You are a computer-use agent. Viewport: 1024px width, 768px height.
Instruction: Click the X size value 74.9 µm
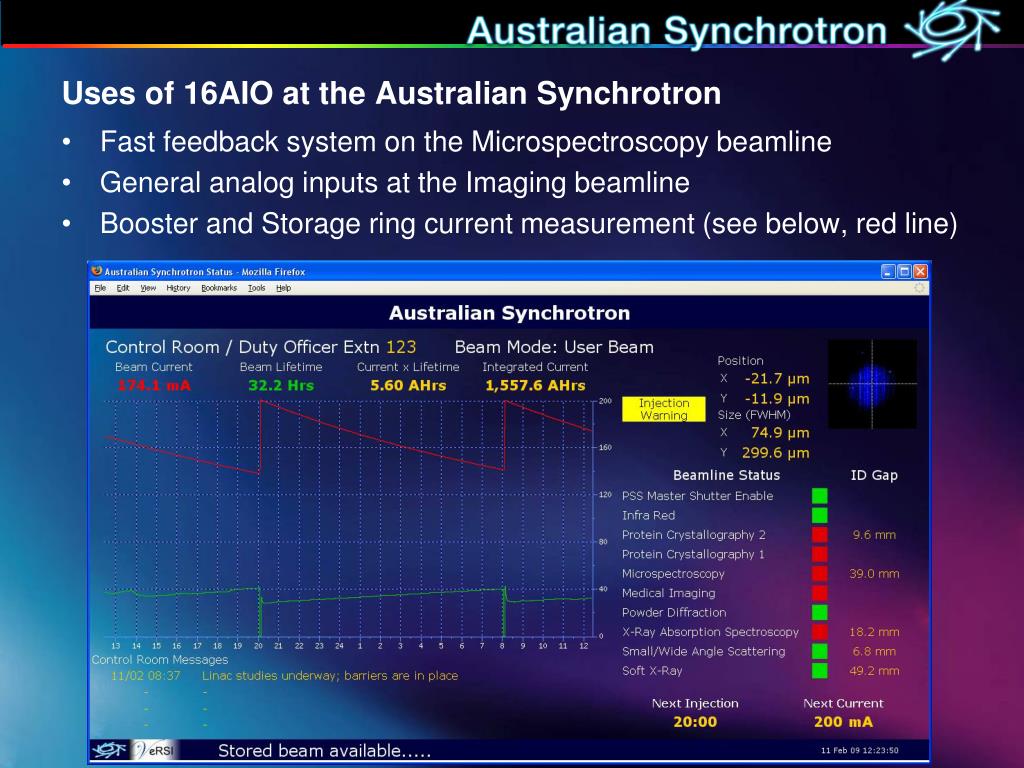tap(780, 433)
